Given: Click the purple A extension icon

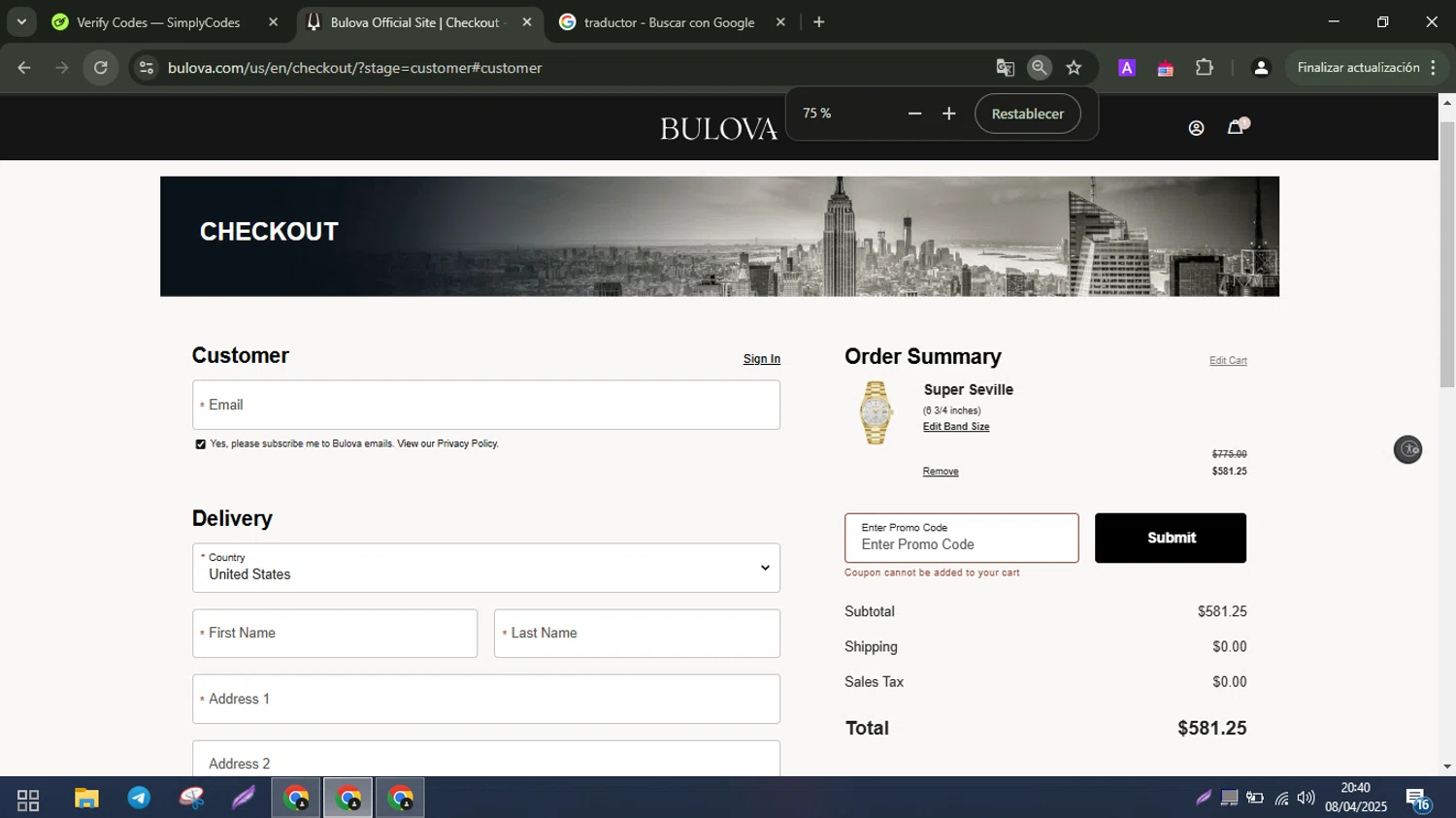Looking at the screenshot, I should pyautogui.click(x=1126, y=68).
